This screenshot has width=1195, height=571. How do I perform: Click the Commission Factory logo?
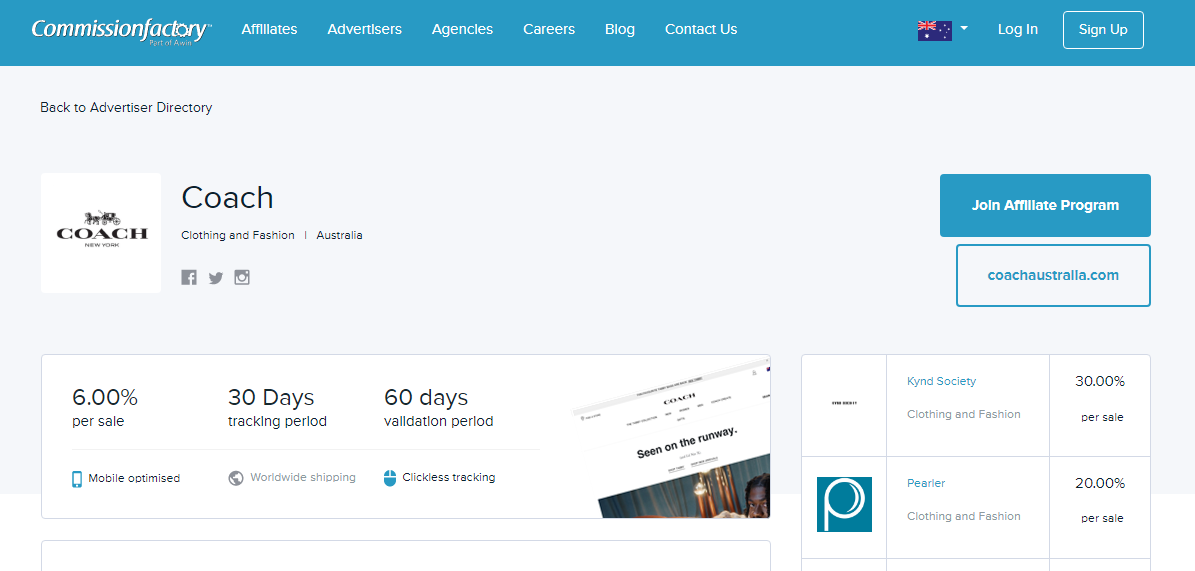(x=121, y=30)
